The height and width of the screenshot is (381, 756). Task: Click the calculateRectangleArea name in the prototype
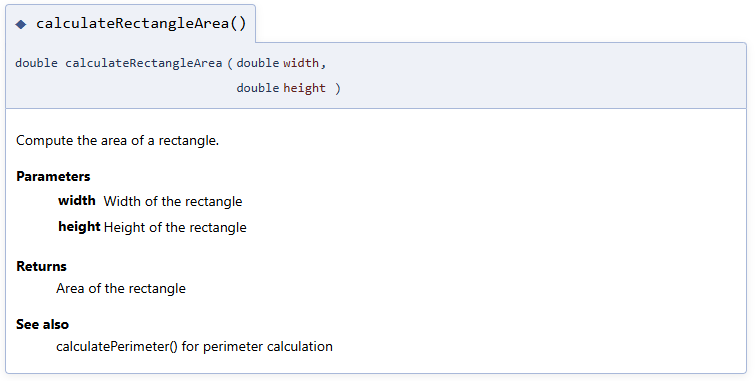pyautogui.click(x=144, y=63)
